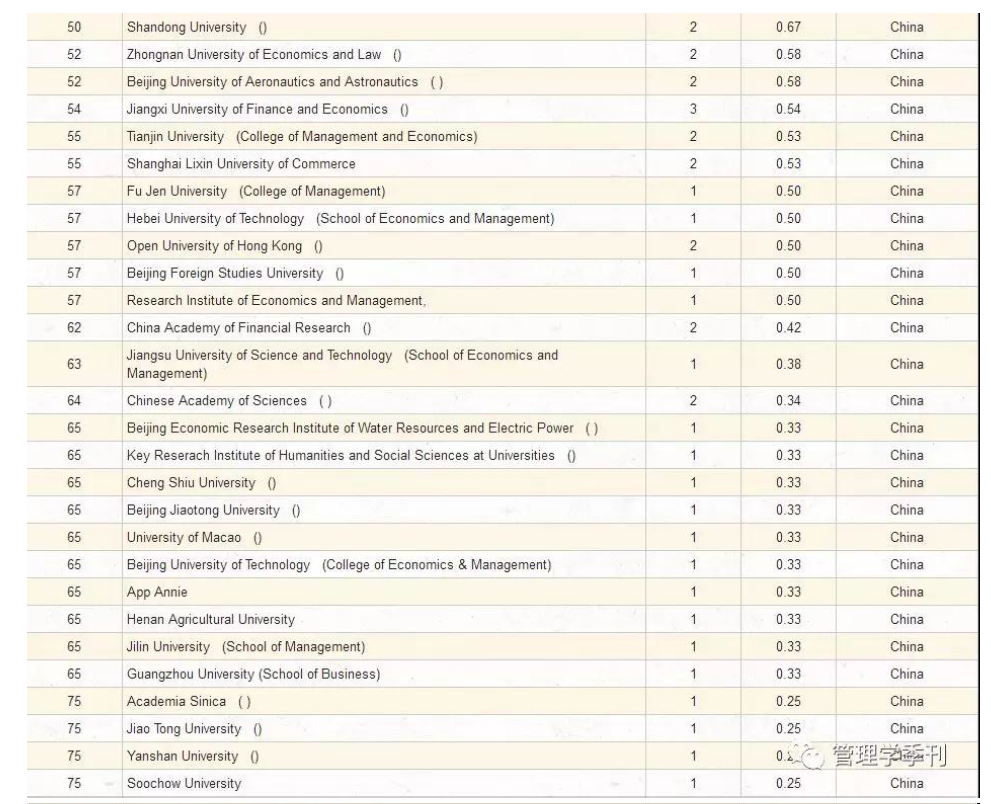Select University of Macao
991x804 pixels.
[x=194, y=537]
